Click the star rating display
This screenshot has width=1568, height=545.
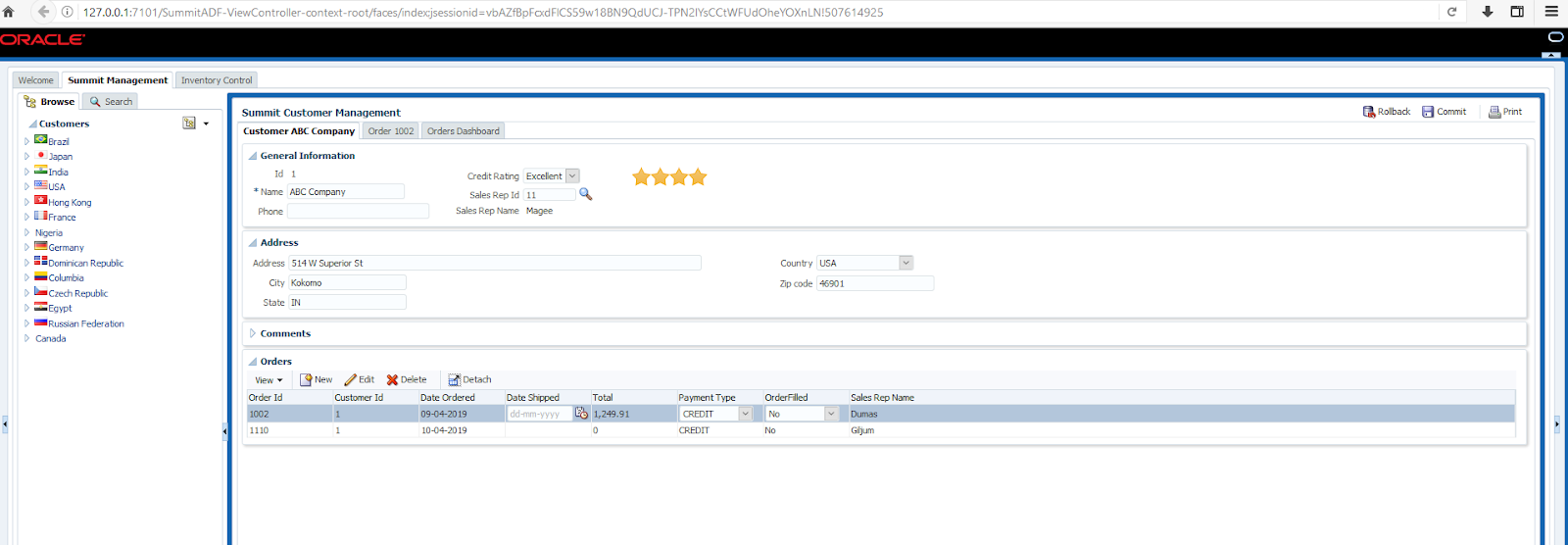click(669, 177)
